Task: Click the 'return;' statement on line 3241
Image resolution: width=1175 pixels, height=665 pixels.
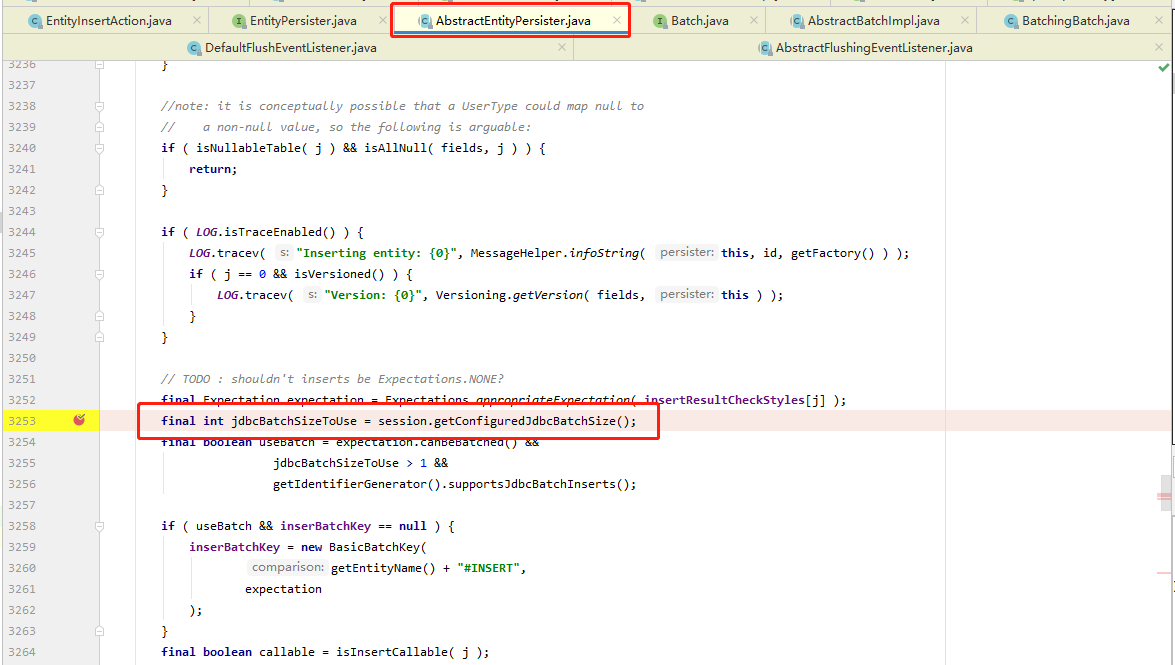Action: coord(213,169)
